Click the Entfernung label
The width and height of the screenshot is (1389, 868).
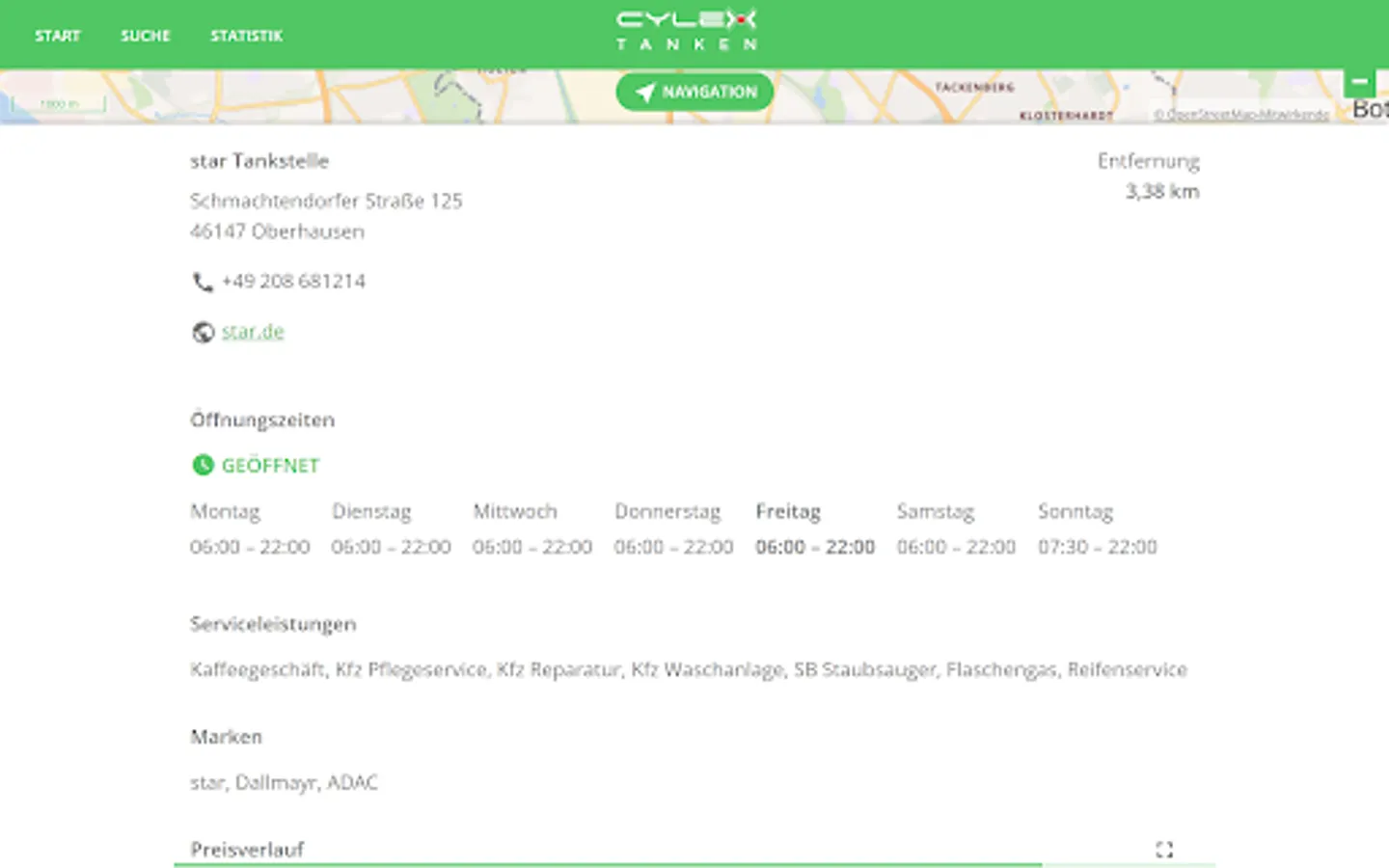(1149, 160)
